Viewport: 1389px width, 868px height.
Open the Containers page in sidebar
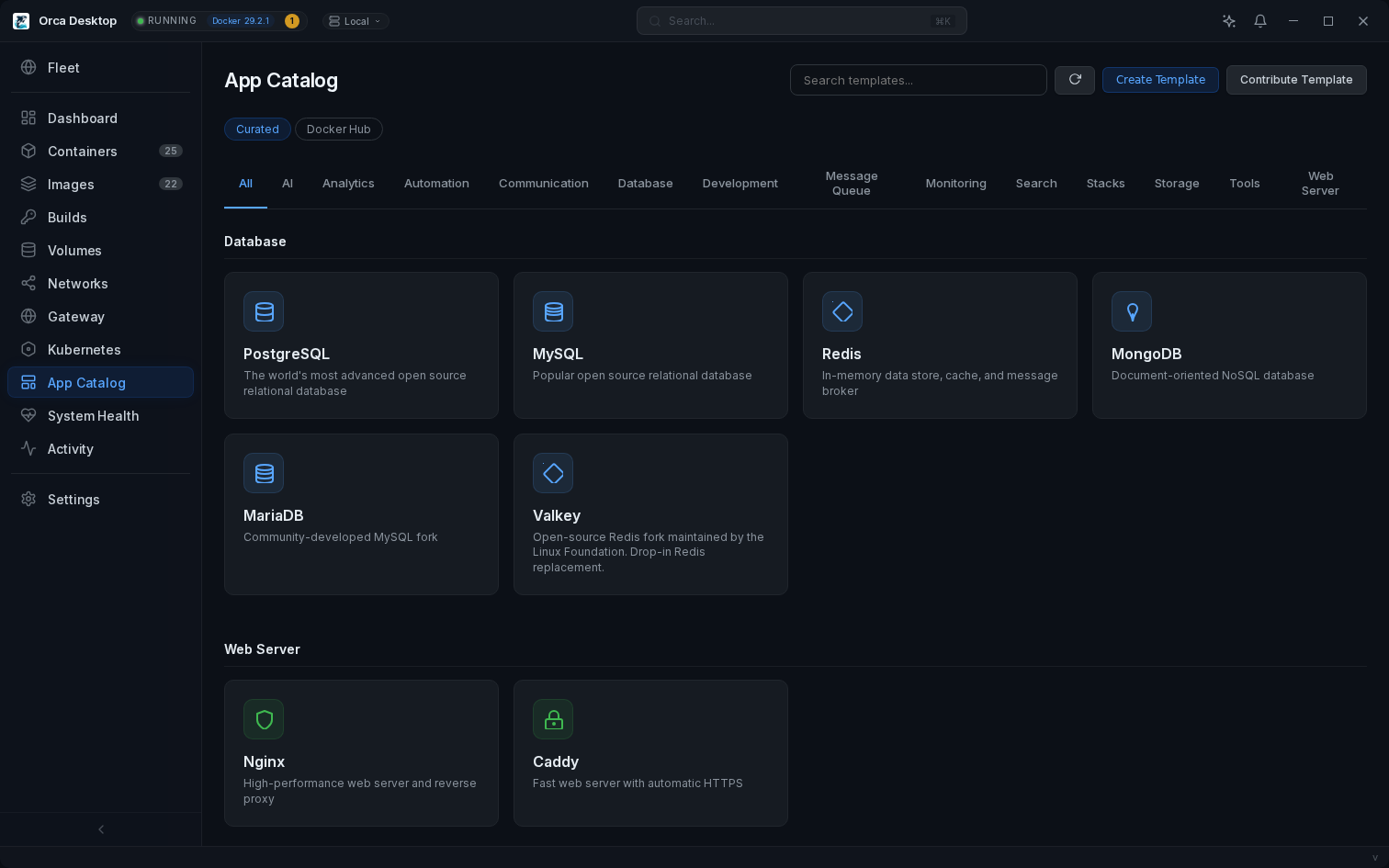101,151
